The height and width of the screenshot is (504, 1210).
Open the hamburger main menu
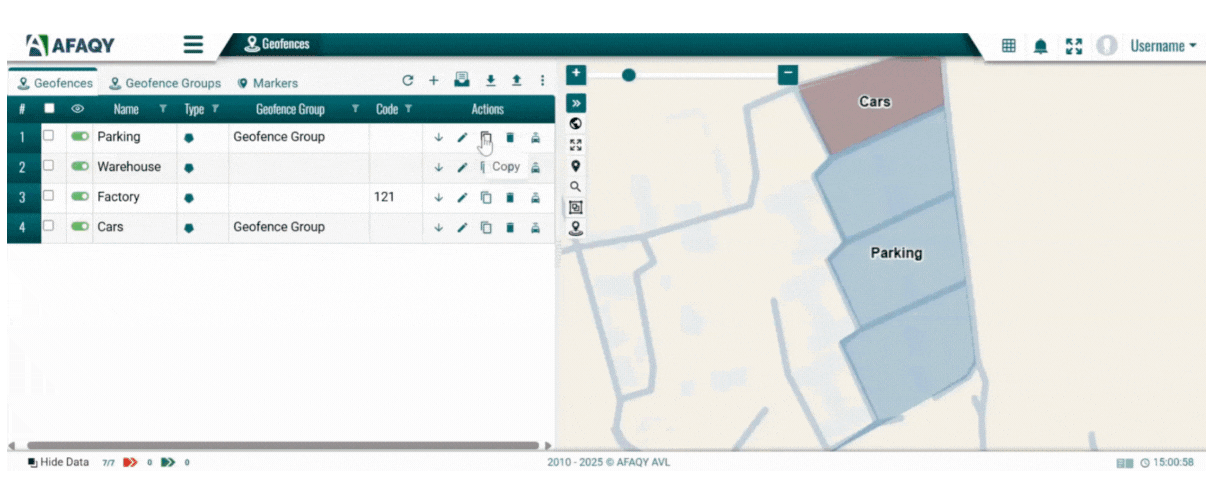[x=193, y=45]
